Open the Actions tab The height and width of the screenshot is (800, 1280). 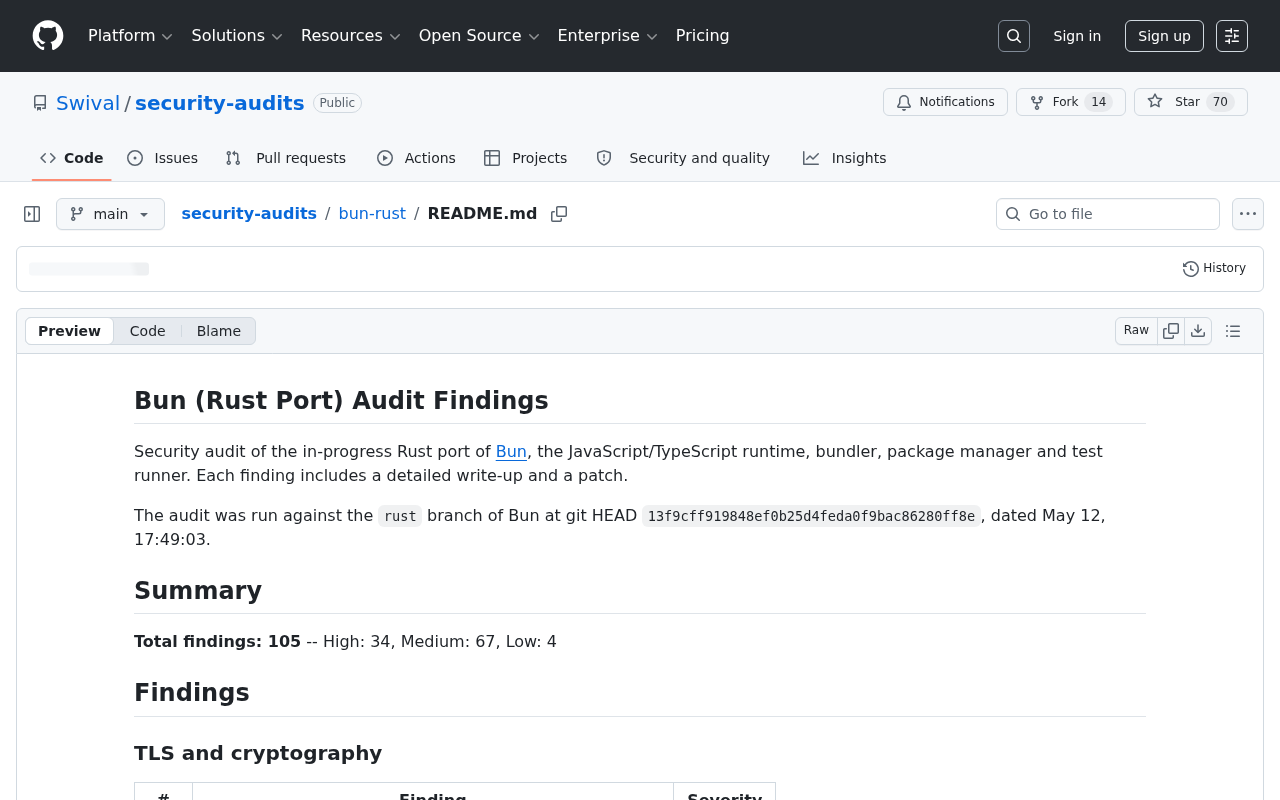(x=416, y=158)
